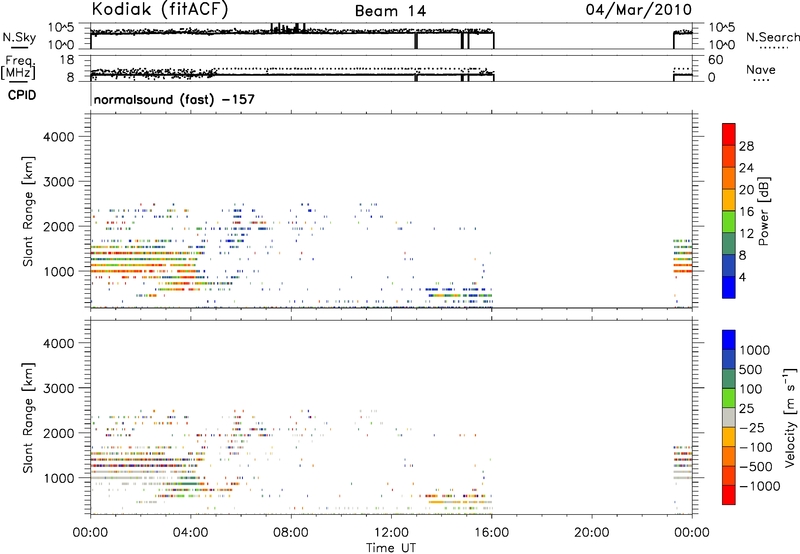Viewport: 800px width, 554px height.
Task: Click the "3000" tick on the velocity panel axis
Action: point(58,388)
